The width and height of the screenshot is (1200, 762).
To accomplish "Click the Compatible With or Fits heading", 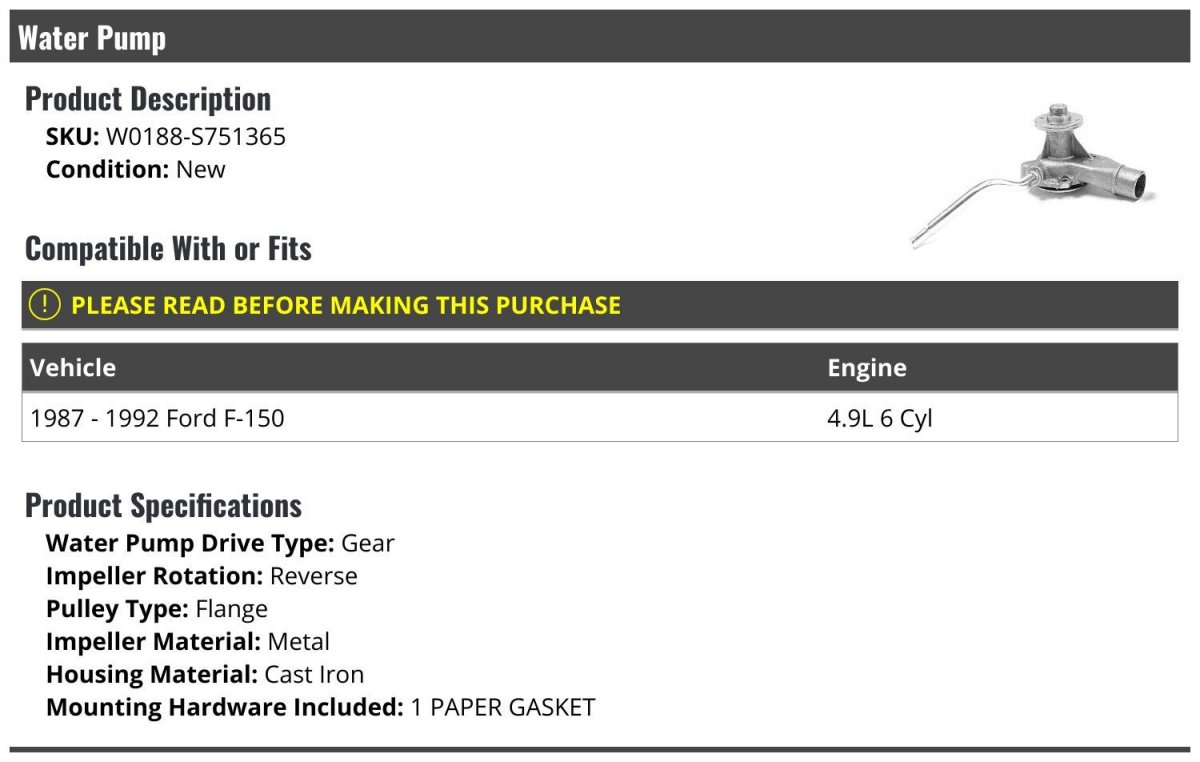I will [168, 248].
